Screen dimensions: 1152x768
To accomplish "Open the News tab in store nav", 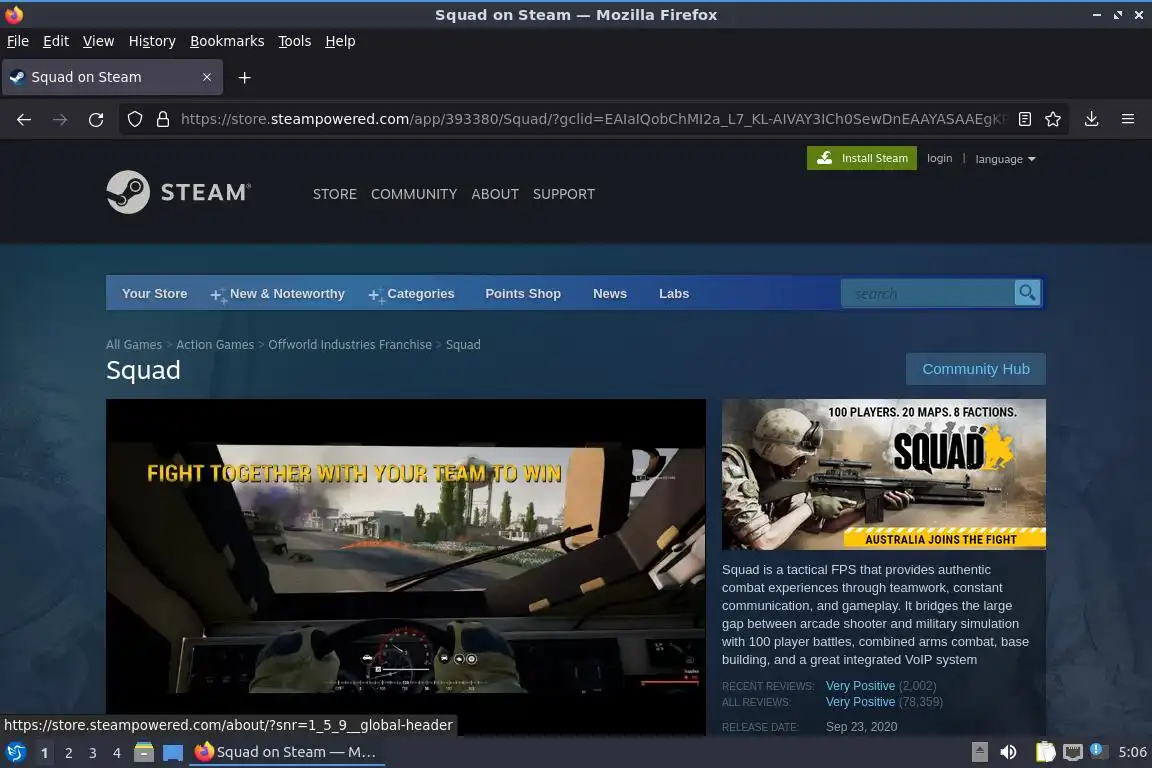I will click(610, 293).
